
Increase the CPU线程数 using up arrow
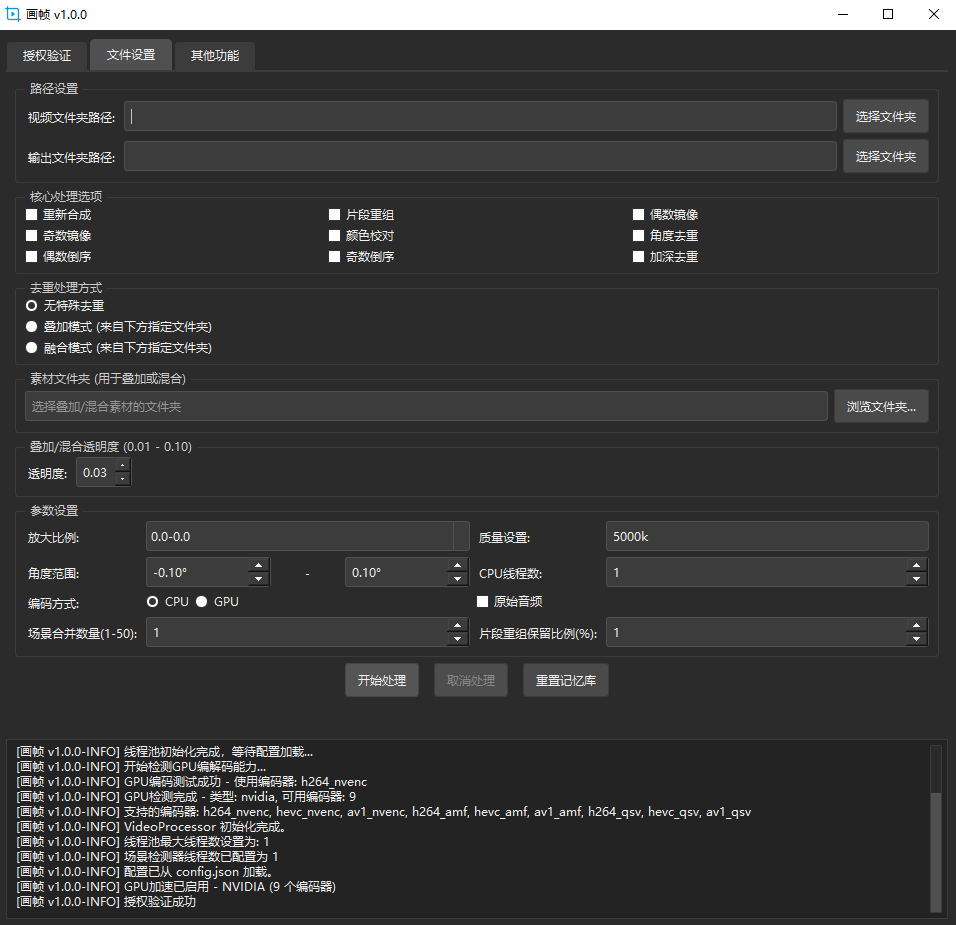click(916, 566)
